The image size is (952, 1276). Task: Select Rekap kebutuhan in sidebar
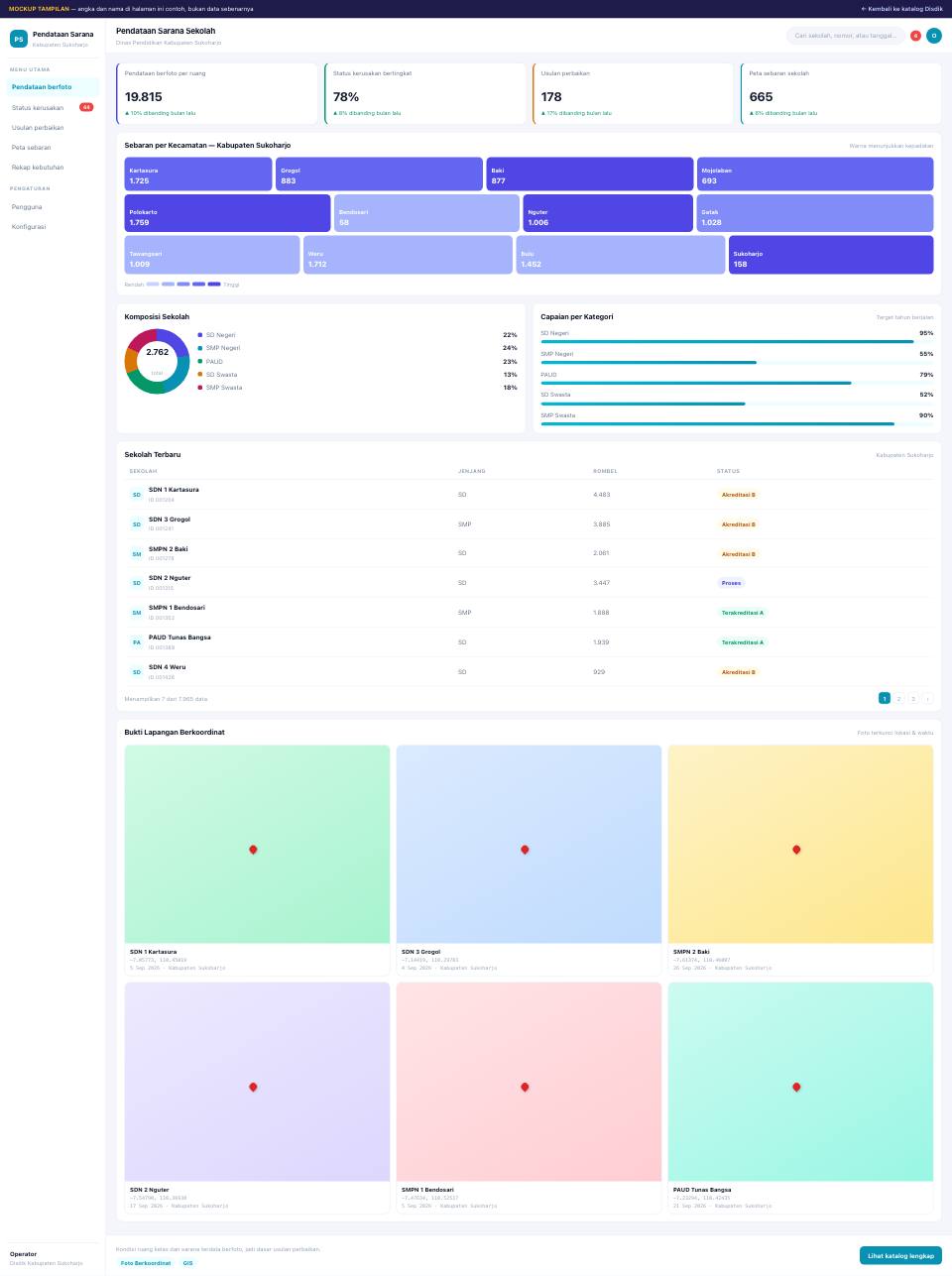(53, 168)
